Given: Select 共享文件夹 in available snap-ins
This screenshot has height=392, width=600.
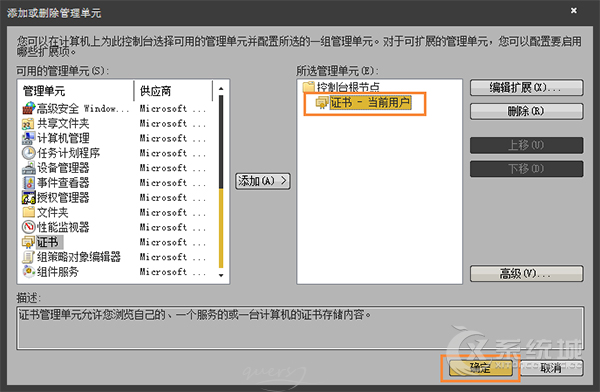Looking at the screenshot, I should (x=63, y=124).
